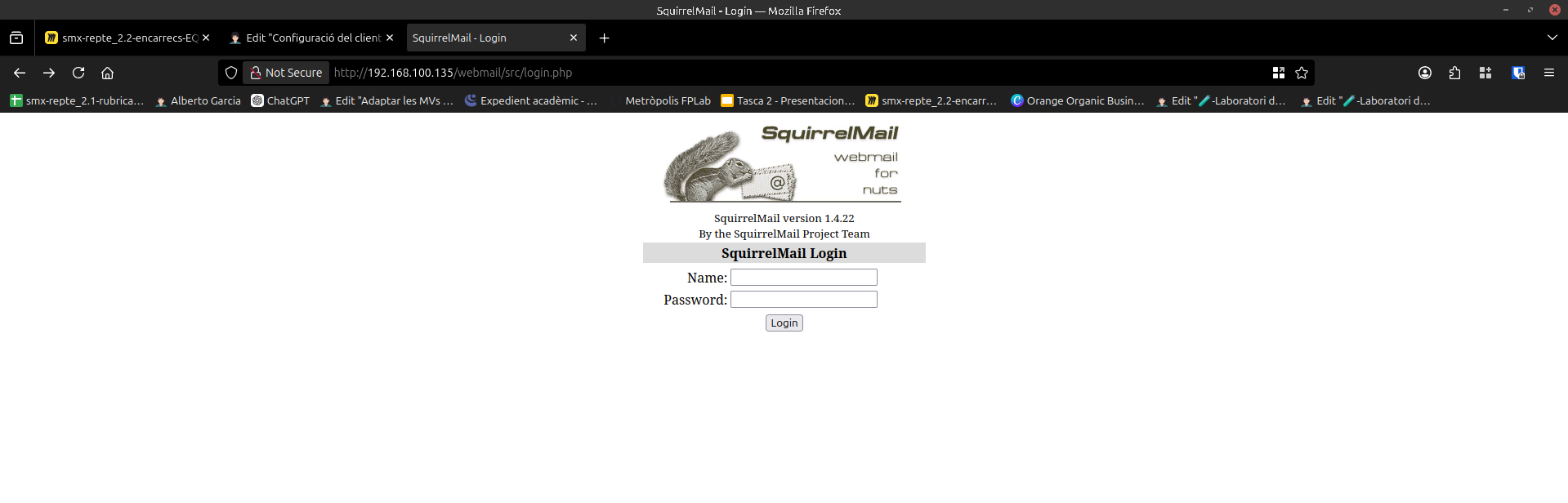
Task: Close the SquirrelMail - Login tab
Action: pyautogui.click(x=574, y=38)
